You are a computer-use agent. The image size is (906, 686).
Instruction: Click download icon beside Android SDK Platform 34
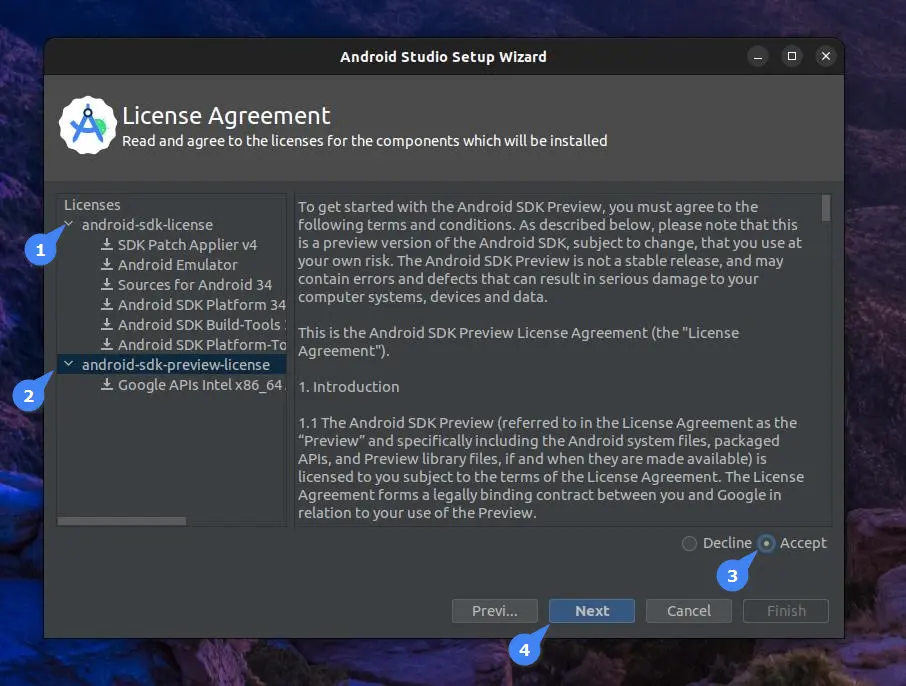click(107, 305)
